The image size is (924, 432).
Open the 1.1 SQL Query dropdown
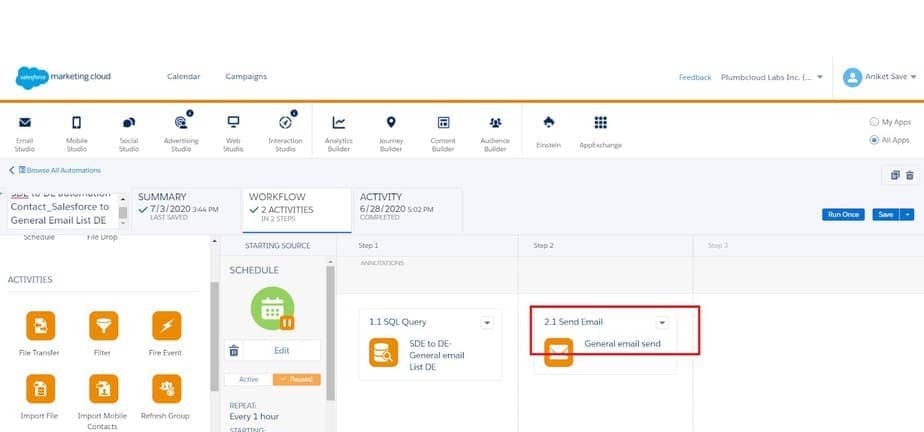click(x=487, y=322)
